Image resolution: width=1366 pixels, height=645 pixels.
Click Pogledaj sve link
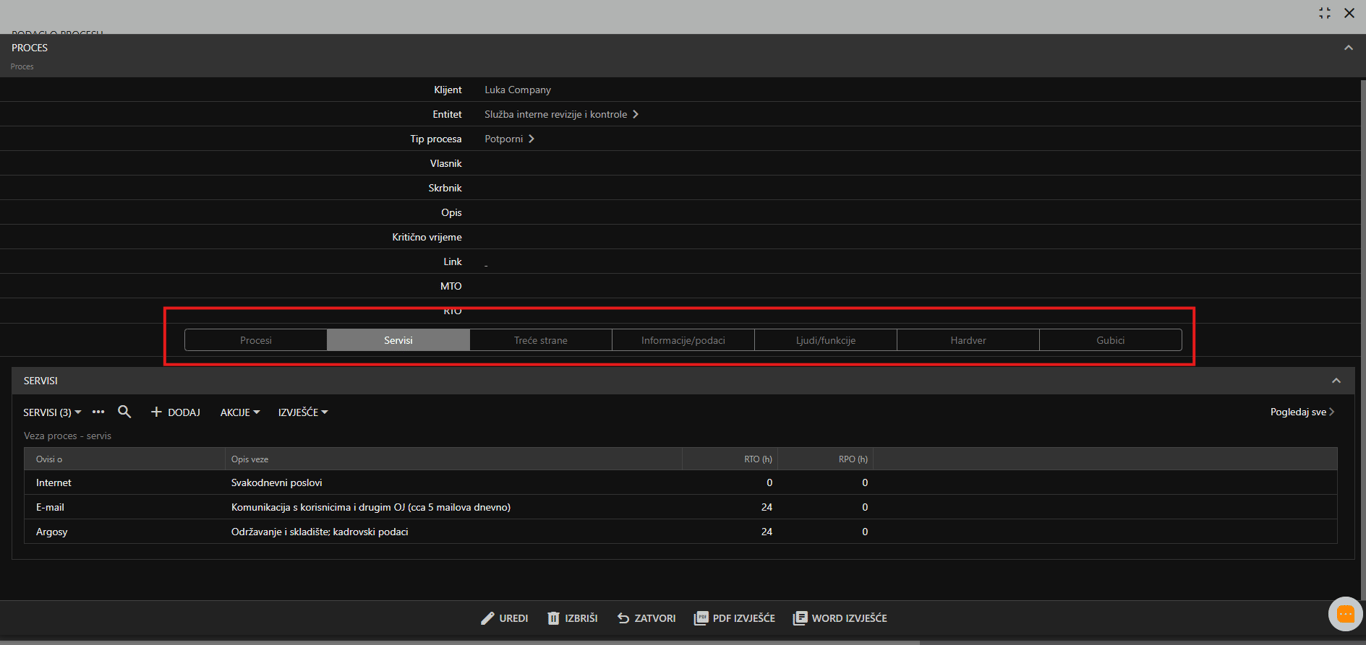pos(1302,412)
